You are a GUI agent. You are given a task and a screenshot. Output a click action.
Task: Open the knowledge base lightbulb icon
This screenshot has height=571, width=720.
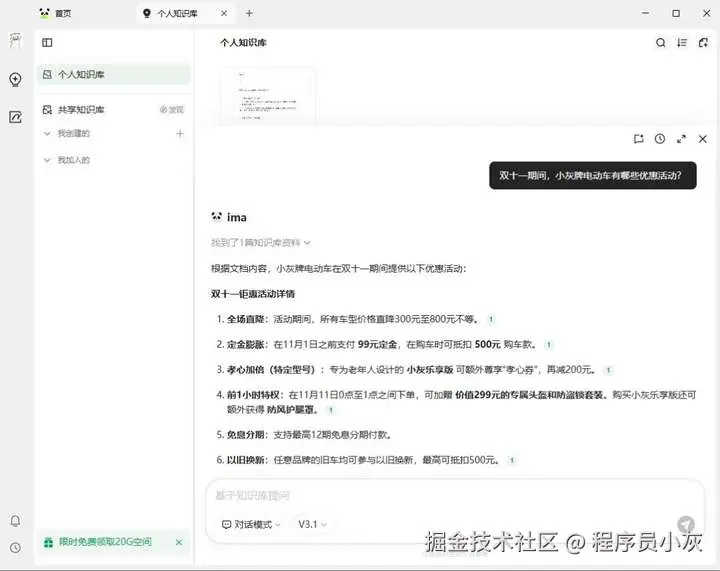pos(15,79)
